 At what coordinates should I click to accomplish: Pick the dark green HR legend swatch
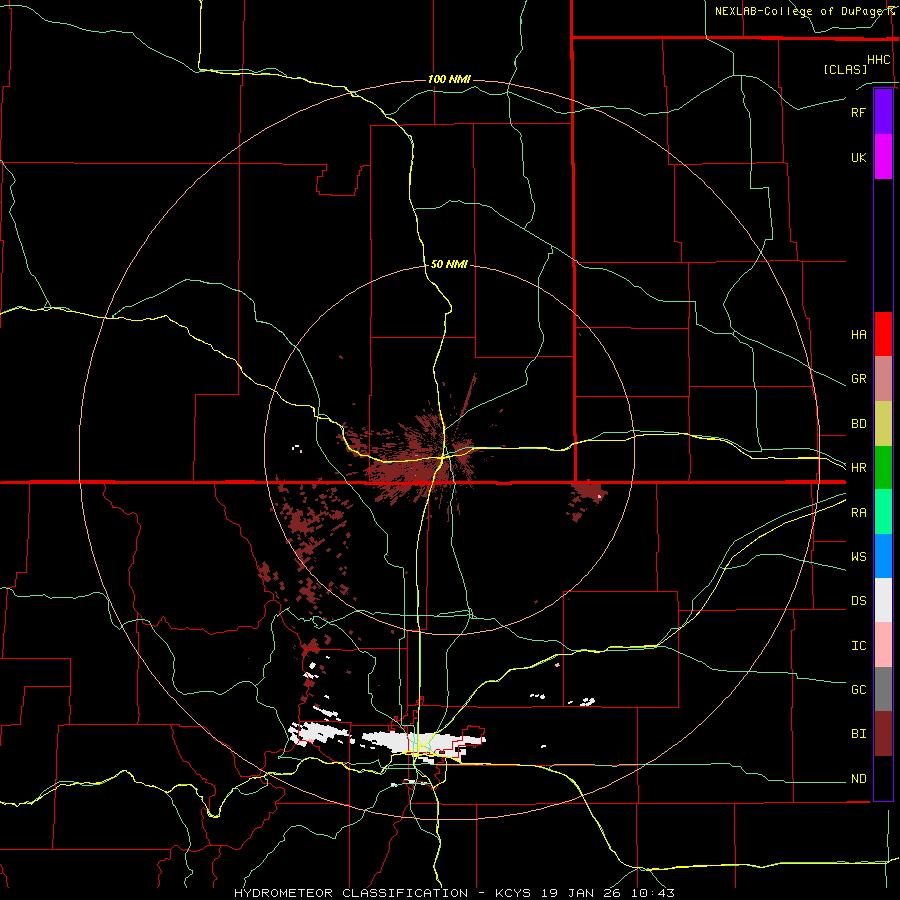coord(883,468)
